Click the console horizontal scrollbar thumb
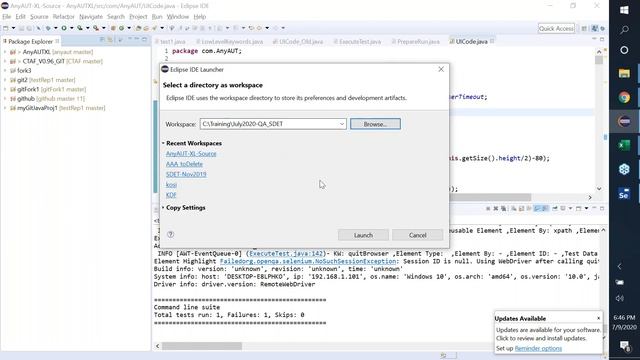The height and width of the screenshot is (360, 640). click(x=202, y=346)
